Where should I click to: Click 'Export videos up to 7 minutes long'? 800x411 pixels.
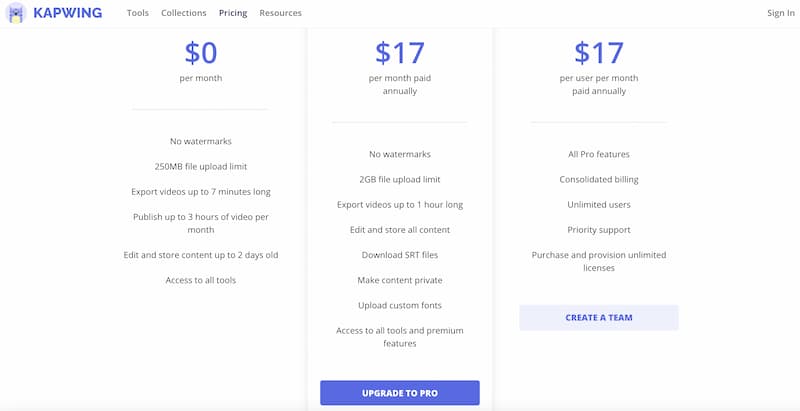click(200, 191)
